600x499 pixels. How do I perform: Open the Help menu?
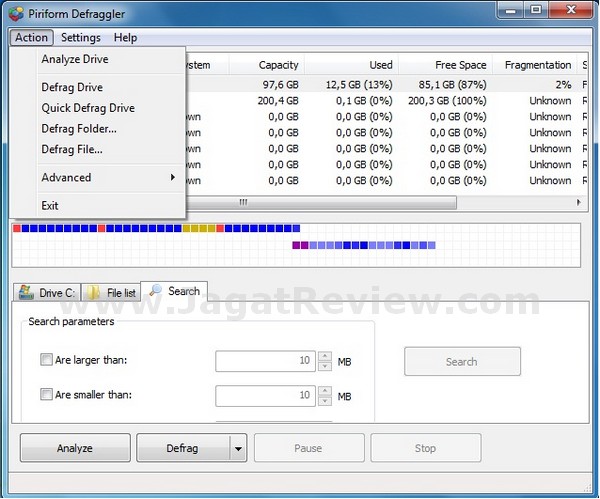(125, 38)
